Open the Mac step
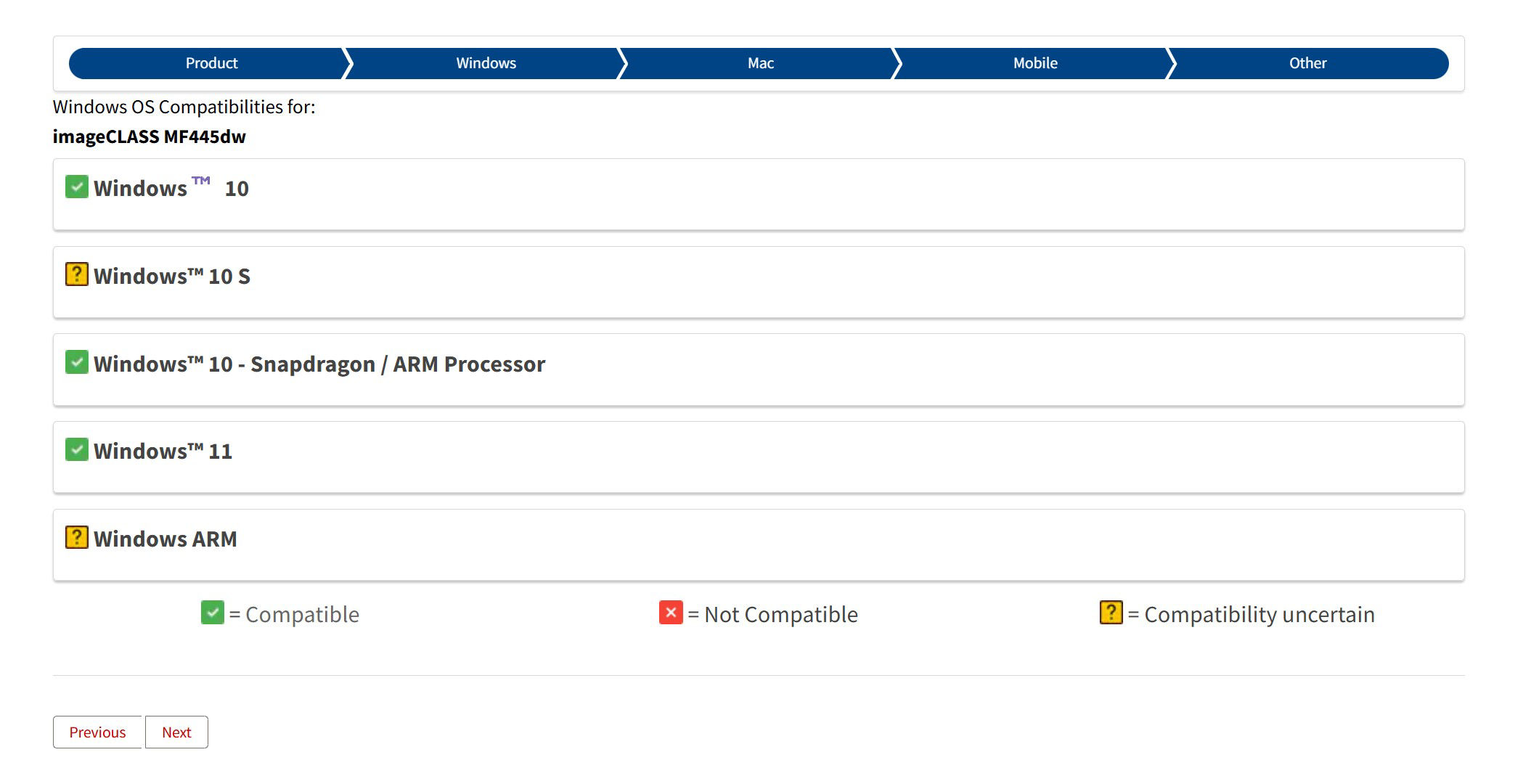Image resolution: width=1531 pixels, height=784 pixels. [x=760, y=63]
